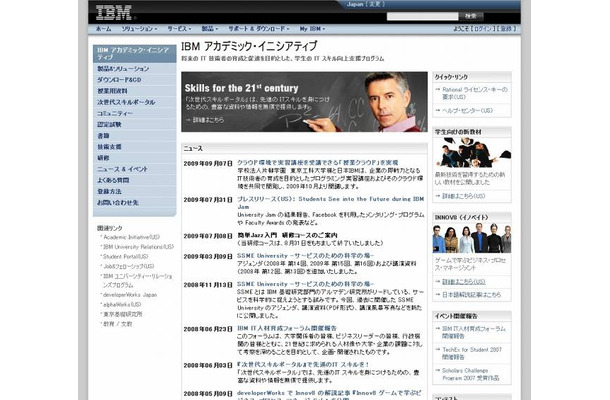610x400 pixels.
Task: Click the 登録 link in the header
Action: (x=506, y=29)
